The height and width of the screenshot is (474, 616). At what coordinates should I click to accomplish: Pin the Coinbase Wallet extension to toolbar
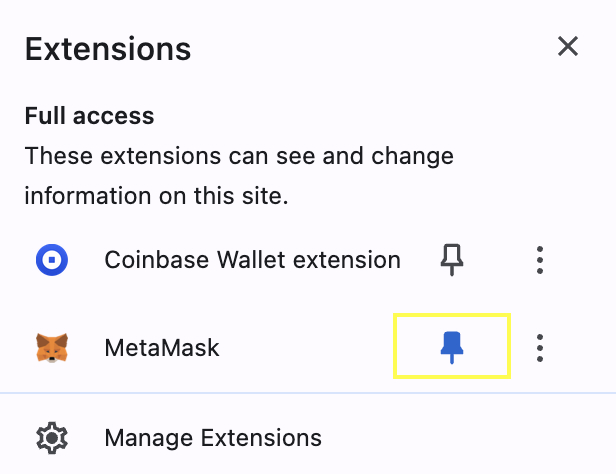tap(452, 260)
